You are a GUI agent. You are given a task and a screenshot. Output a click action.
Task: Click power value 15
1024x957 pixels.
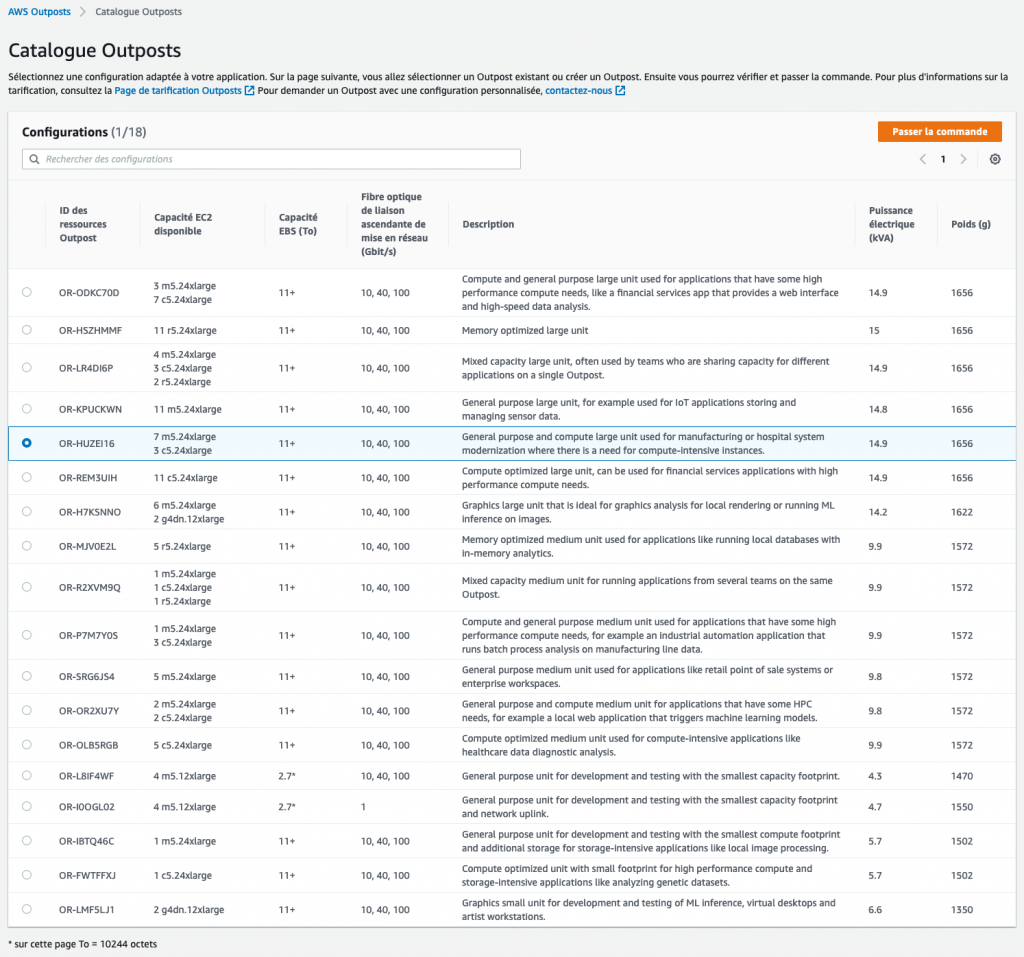coord(874,331)
